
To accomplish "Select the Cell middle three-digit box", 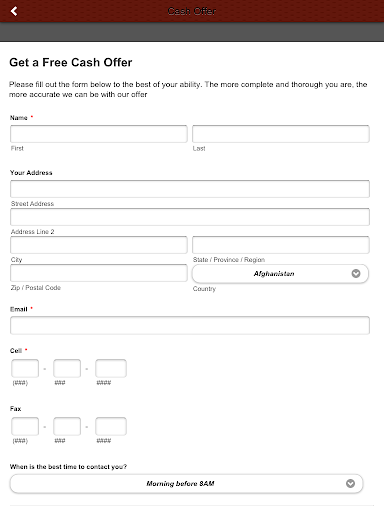I will [x=67, y=368].
